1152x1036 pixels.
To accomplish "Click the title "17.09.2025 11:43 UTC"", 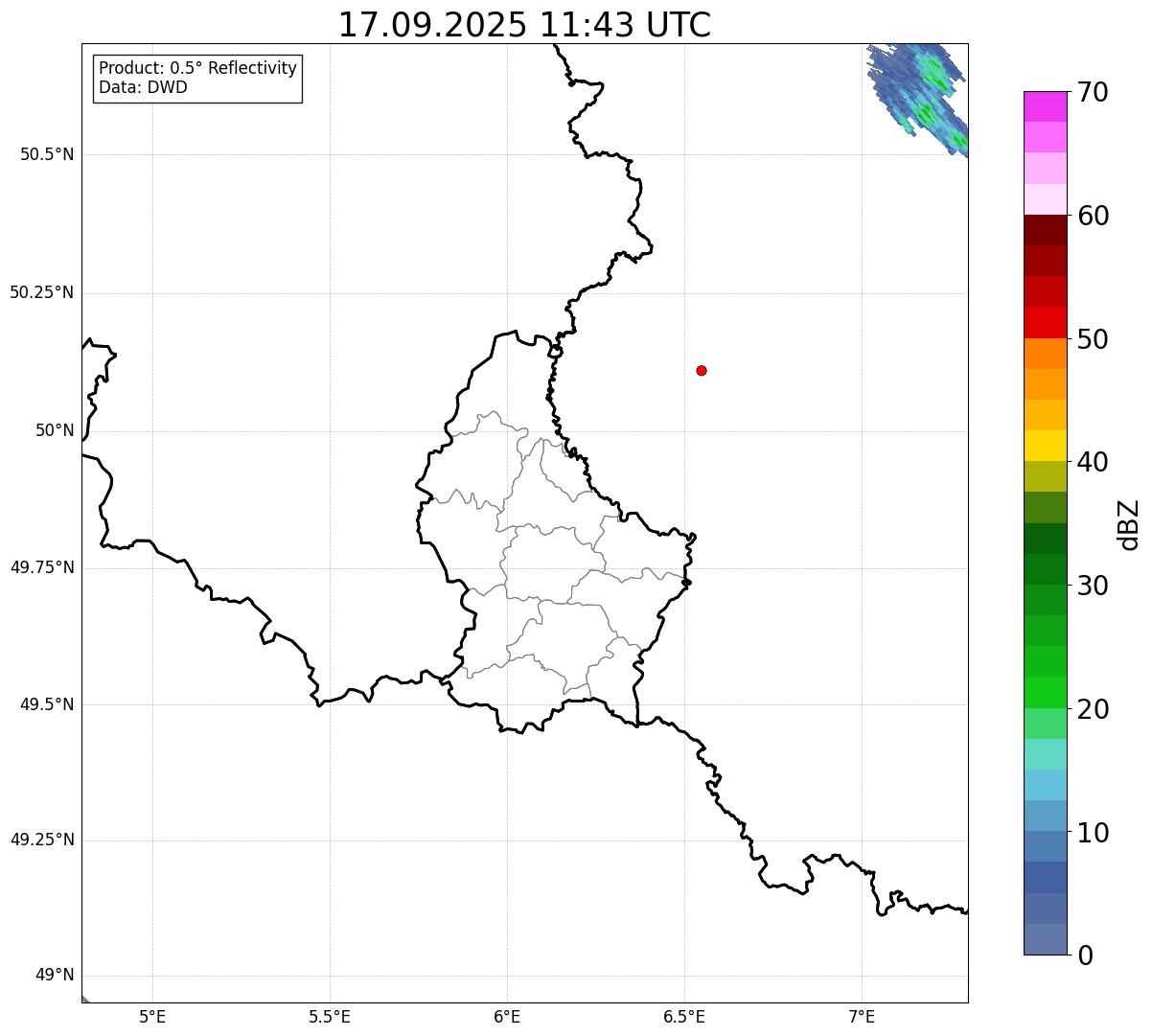I will coord(524,24).
